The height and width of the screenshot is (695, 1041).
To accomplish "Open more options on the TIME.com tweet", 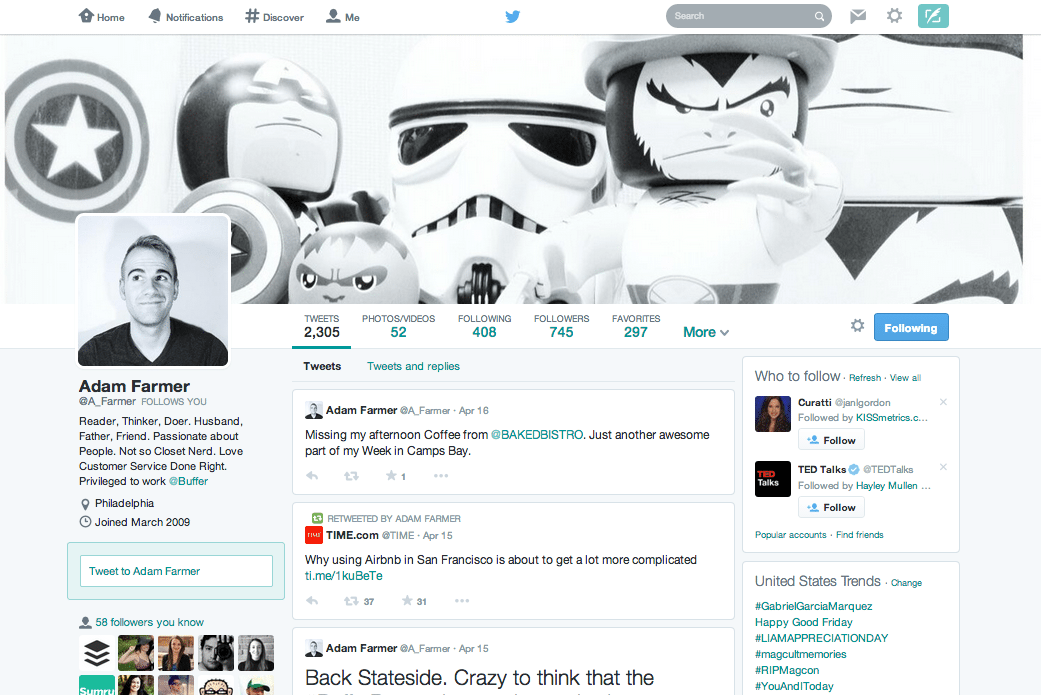I will (x=461, y=600).
